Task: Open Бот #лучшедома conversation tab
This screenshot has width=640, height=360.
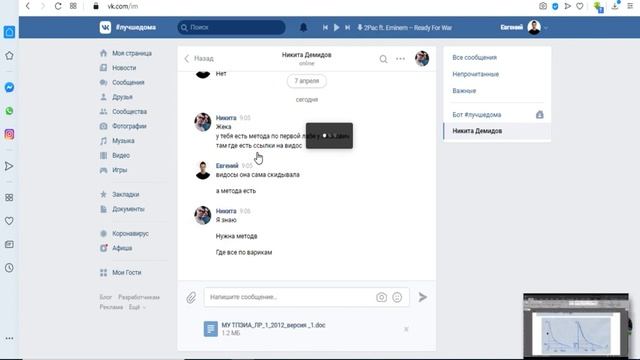Action: (x=497, y=115)
